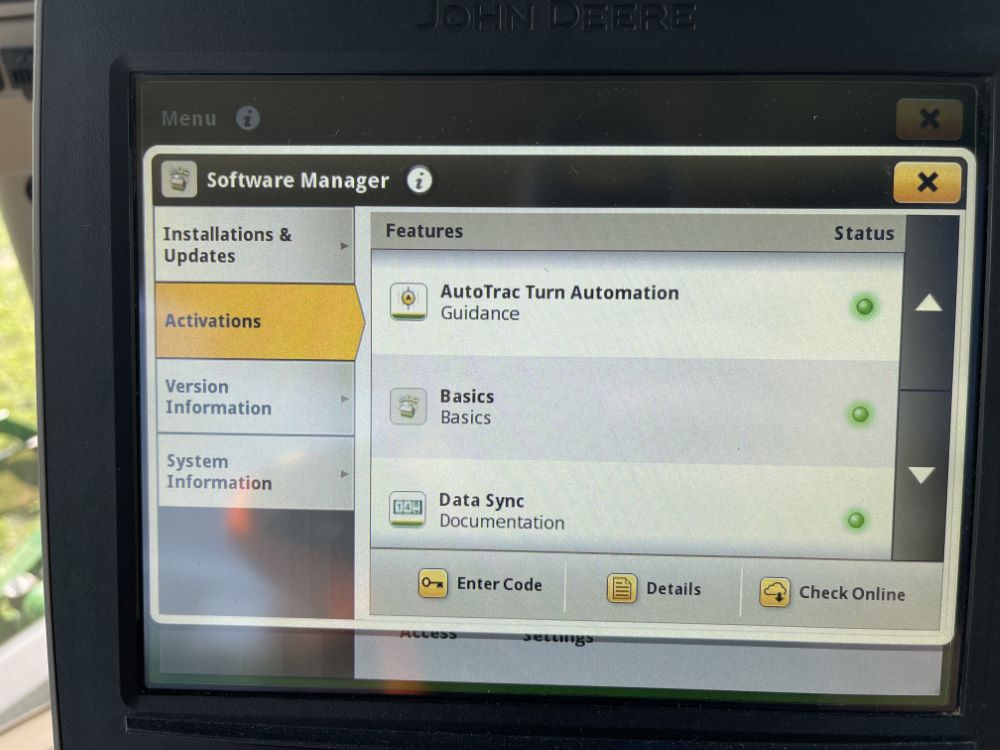Tap the Enter Code button label
1000x750 pixels.
499,584
